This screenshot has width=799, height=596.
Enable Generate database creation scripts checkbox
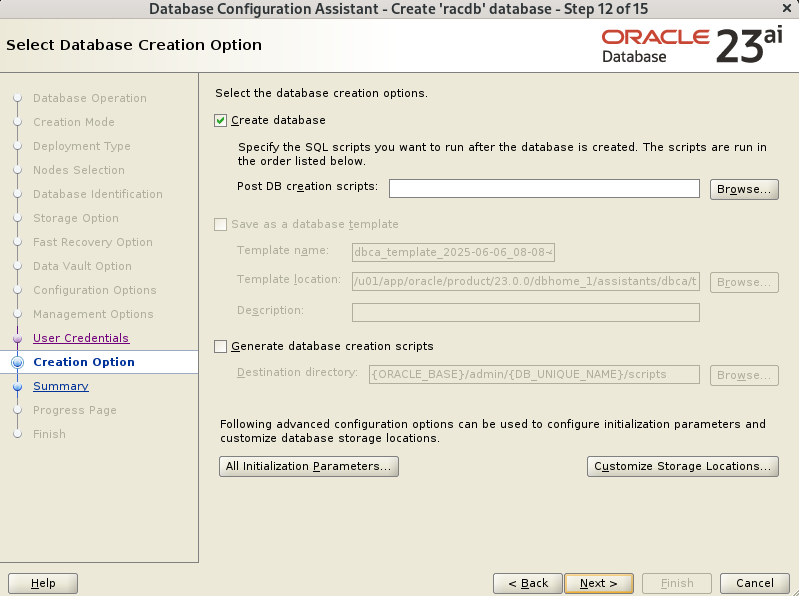(220, 346)
